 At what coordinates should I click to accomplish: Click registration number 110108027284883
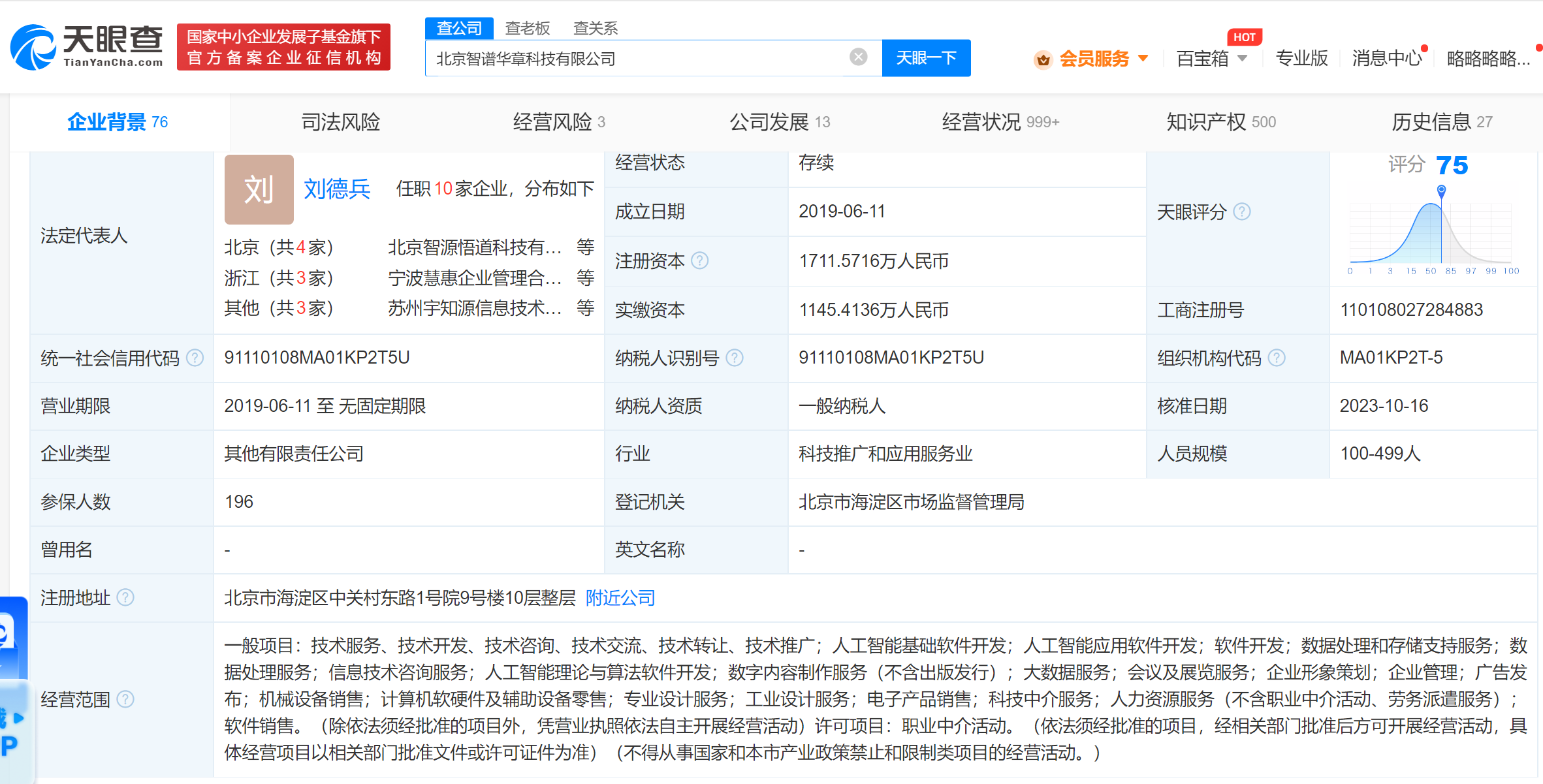point(1411,310)
